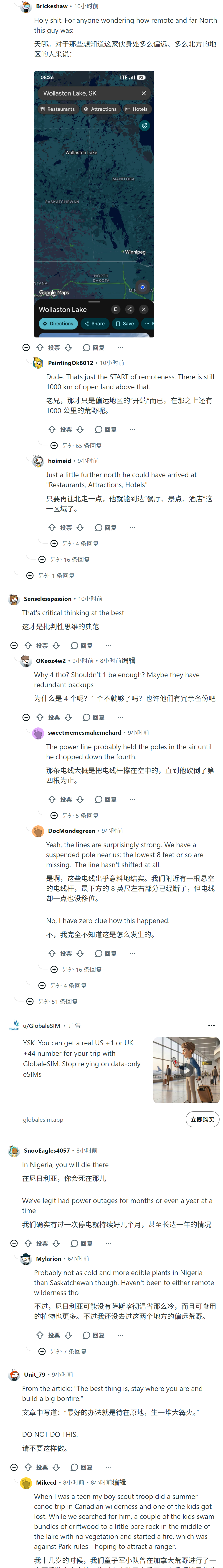This screenshot has height=1568, width=223.
Task: Open u/GlobaleSIM advertiser profile
Action: 41,1026
